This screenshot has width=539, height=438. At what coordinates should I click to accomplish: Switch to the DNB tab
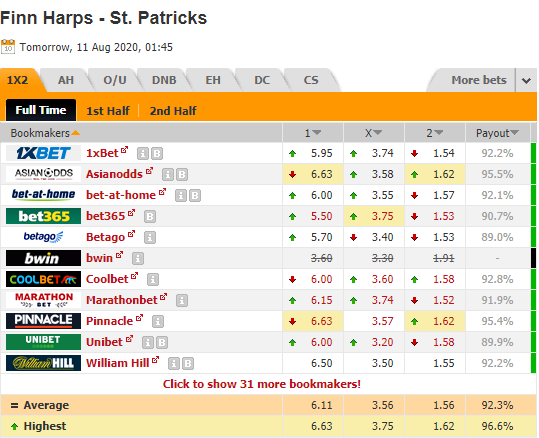(164, 80)
